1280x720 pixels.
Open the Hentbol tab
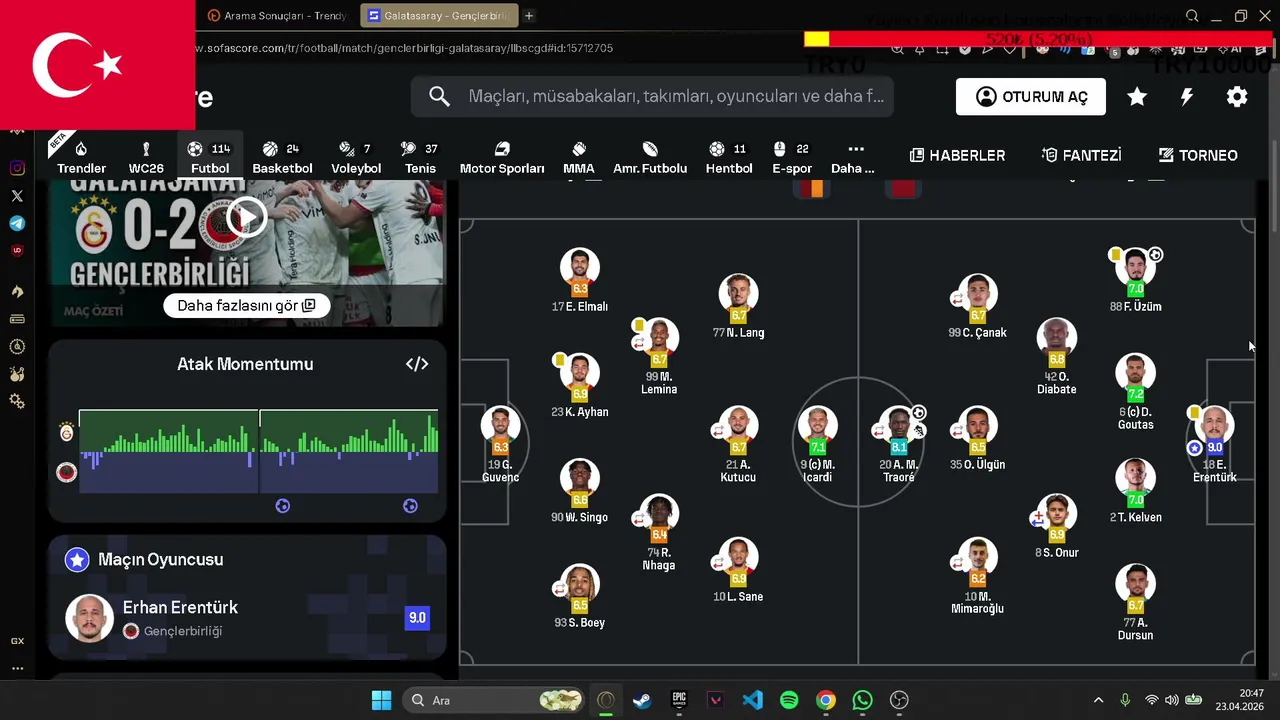(729, 157)
